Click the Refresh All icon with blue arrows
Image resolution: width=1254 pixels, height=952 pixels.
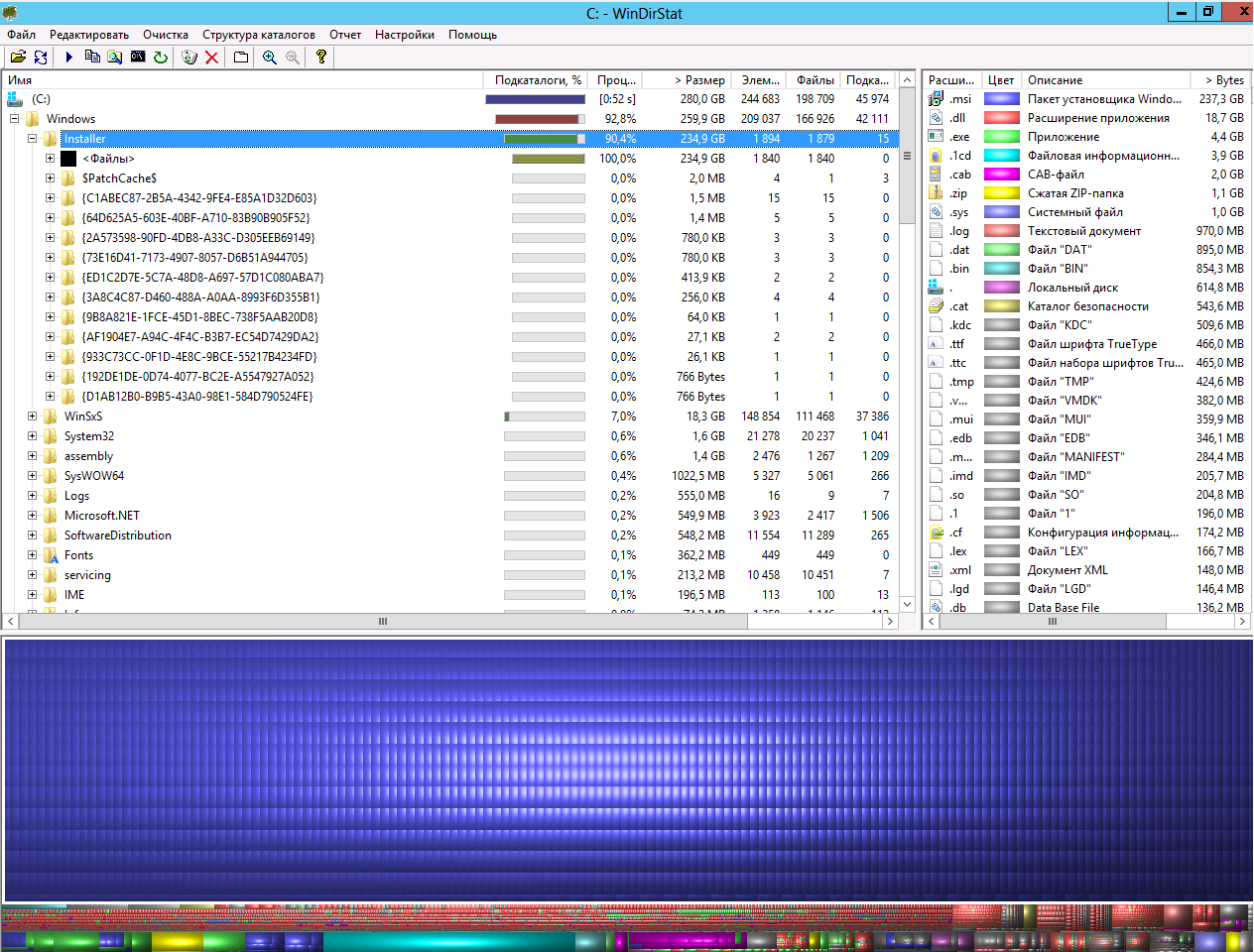[x=41, y=58]
